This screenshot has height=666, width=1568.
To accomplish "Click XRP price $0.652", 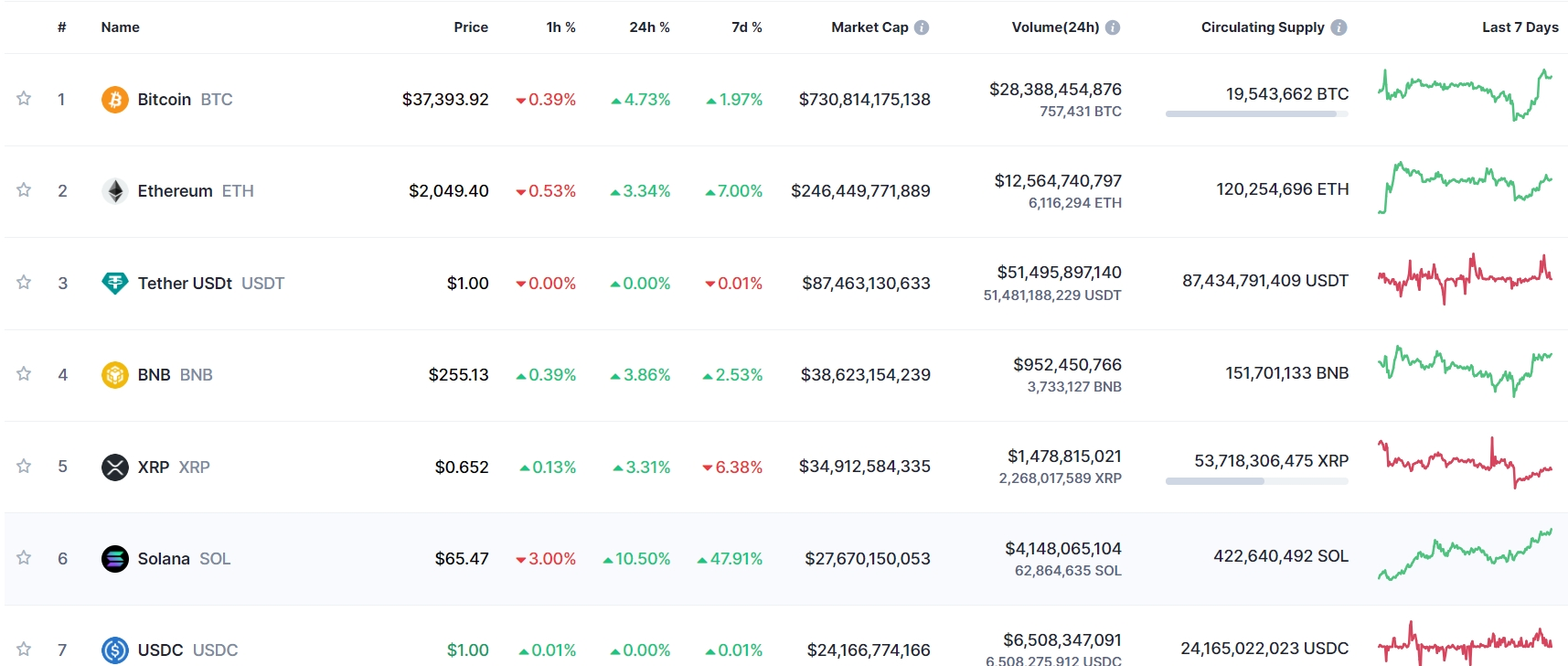I will pyautogui.click(x=462, y=467).
